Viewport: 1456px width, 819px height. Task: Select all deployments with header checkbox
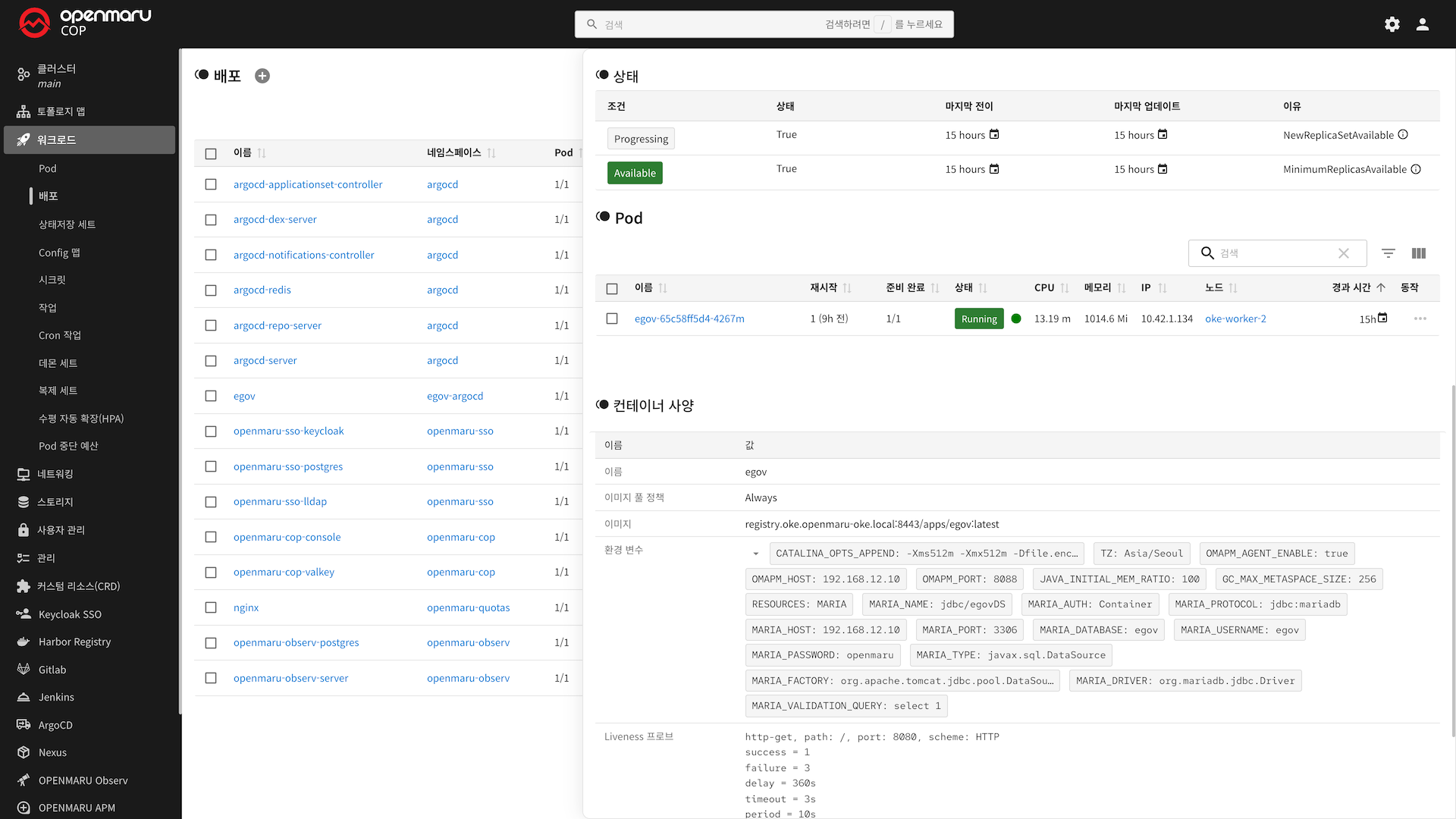pyautogui.click(x=211, y=153)
